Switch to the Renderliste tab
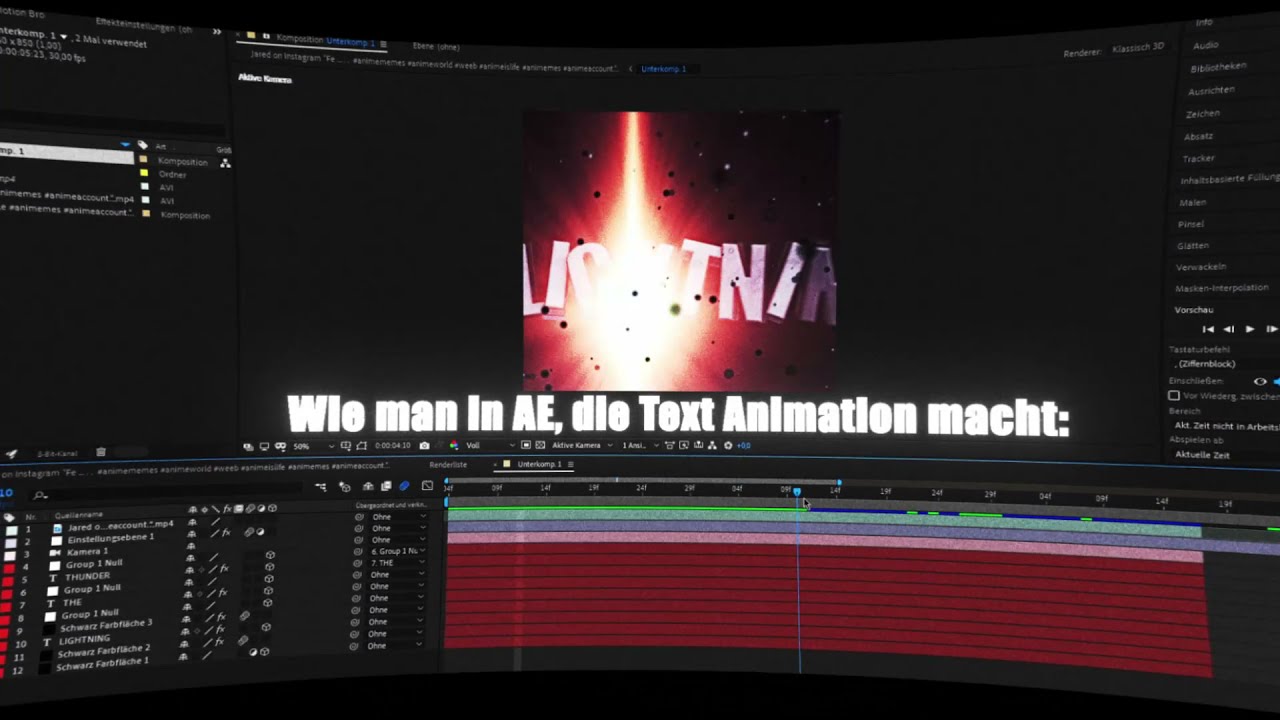This screenshot has width=1280, height=720. tap(448, 465)
